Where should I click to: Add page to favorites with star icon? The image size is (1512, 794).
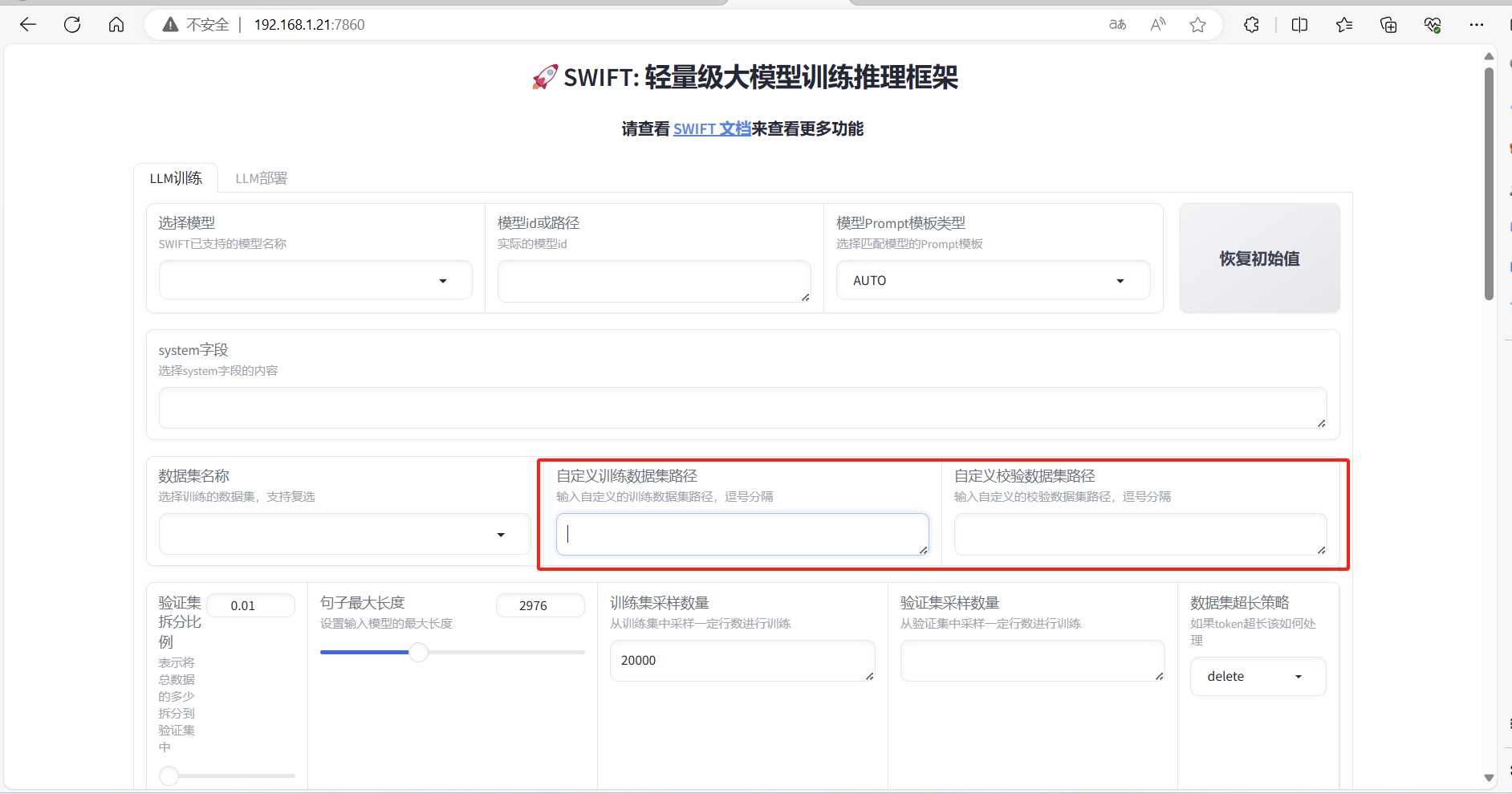pyautogui.click(x=1198, y=25)
